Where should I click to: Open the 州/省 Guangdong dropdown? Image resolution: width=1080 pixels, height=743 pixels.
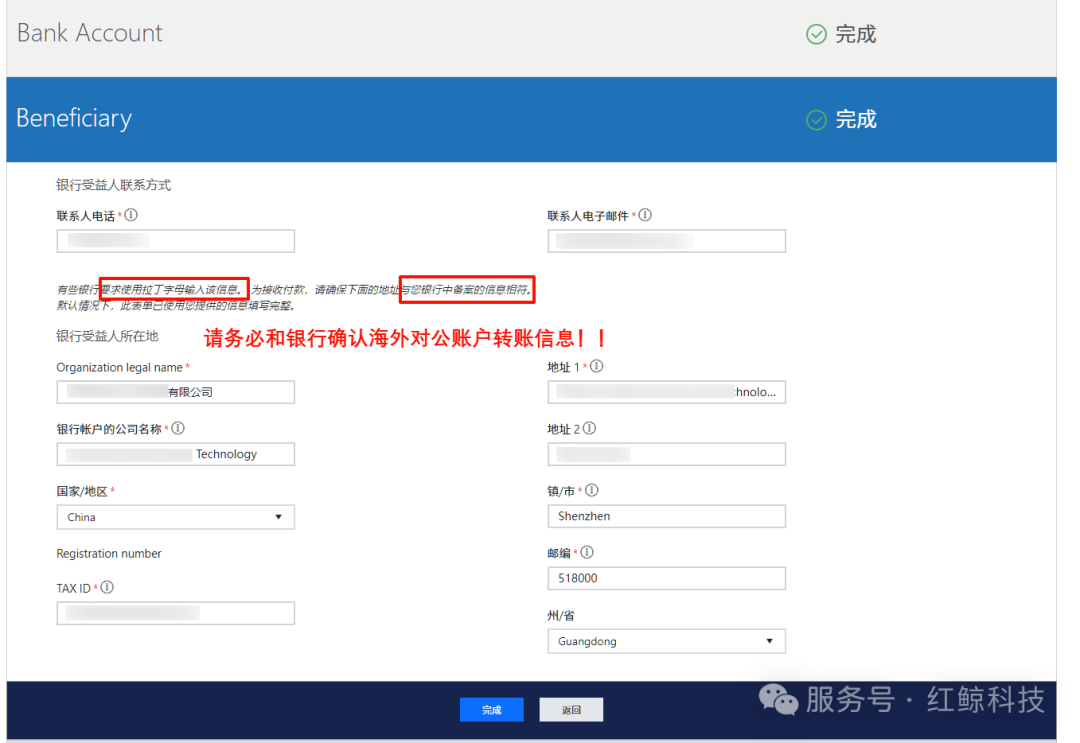coord(667,641)
